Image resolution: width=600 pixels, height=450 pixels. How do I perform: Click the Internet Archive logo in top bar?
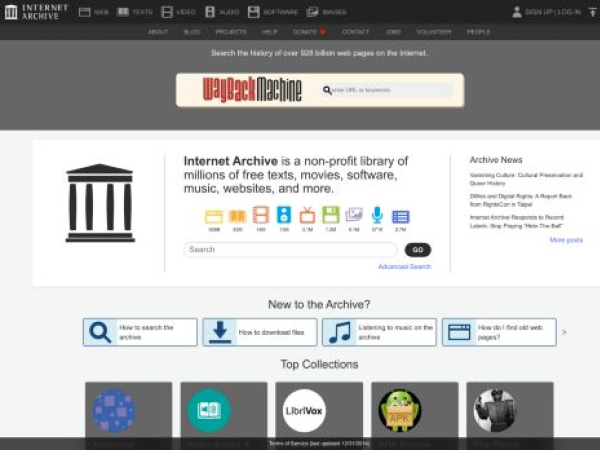pyautogui.click(x=36, y=12)
